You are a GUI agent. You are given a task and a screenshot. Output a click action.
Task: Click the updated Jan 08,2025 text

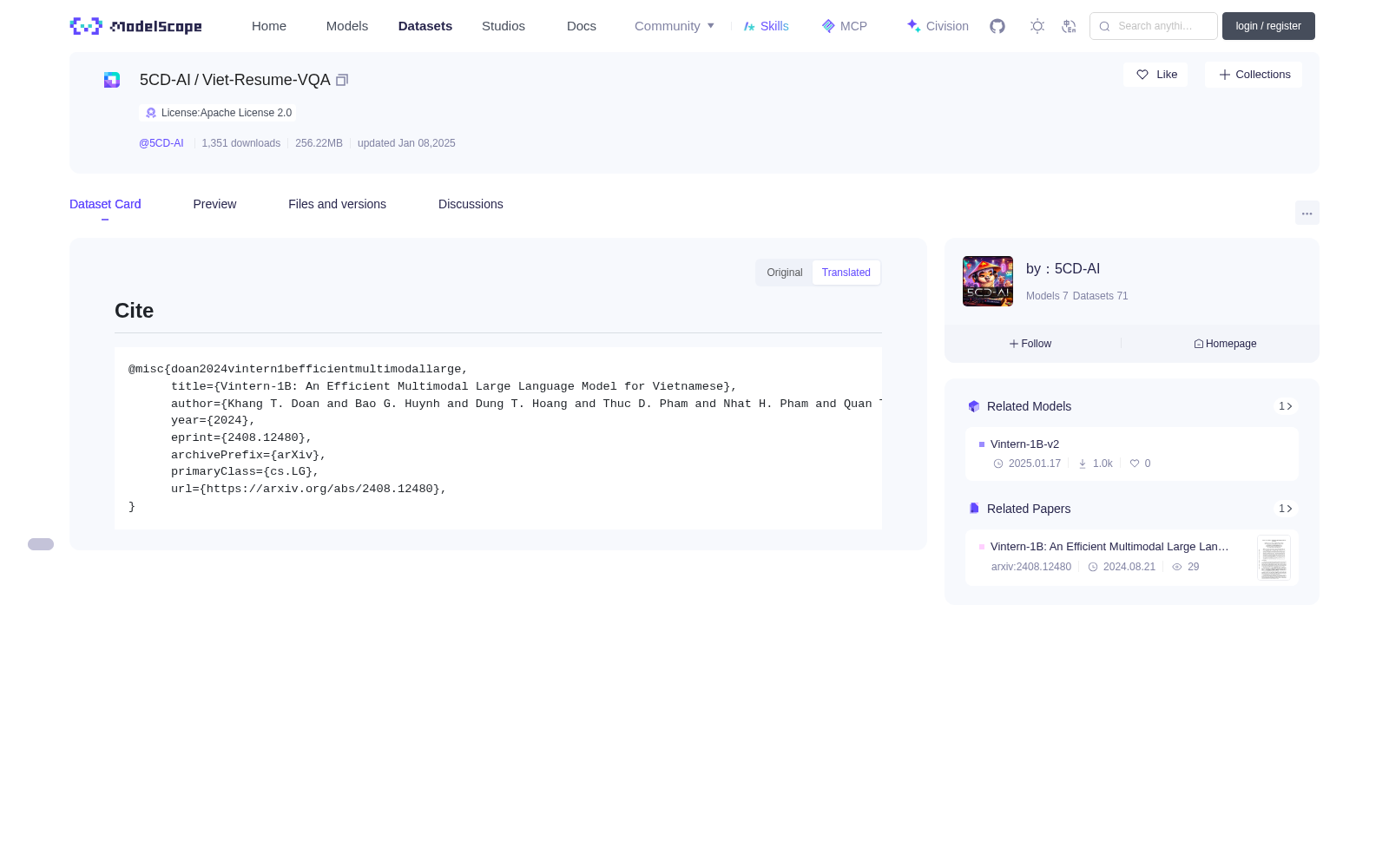pos(406,143)
